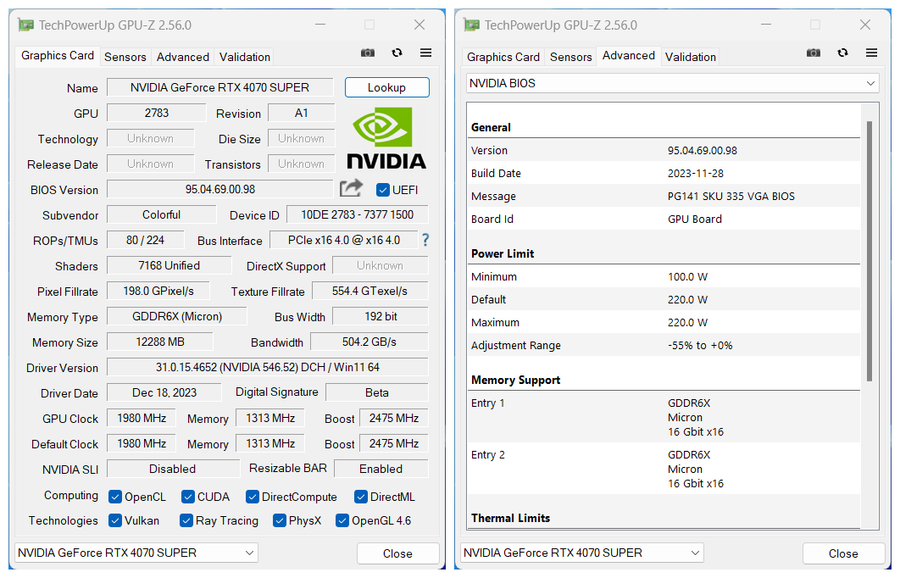Click the screenshot camera icon in left window
The height and width of the screenshot is (578, 900).
coord(368,53)
